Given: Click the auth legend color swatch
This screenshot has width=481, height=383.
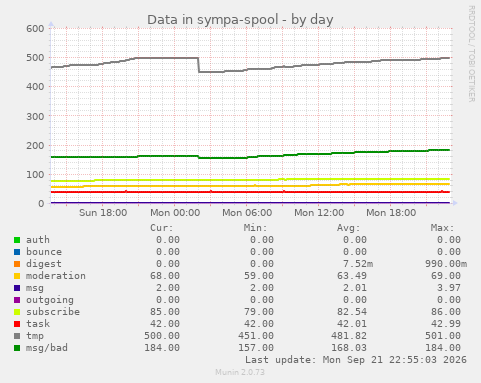Looking at the screenshot, I should (x=17, y=240).
